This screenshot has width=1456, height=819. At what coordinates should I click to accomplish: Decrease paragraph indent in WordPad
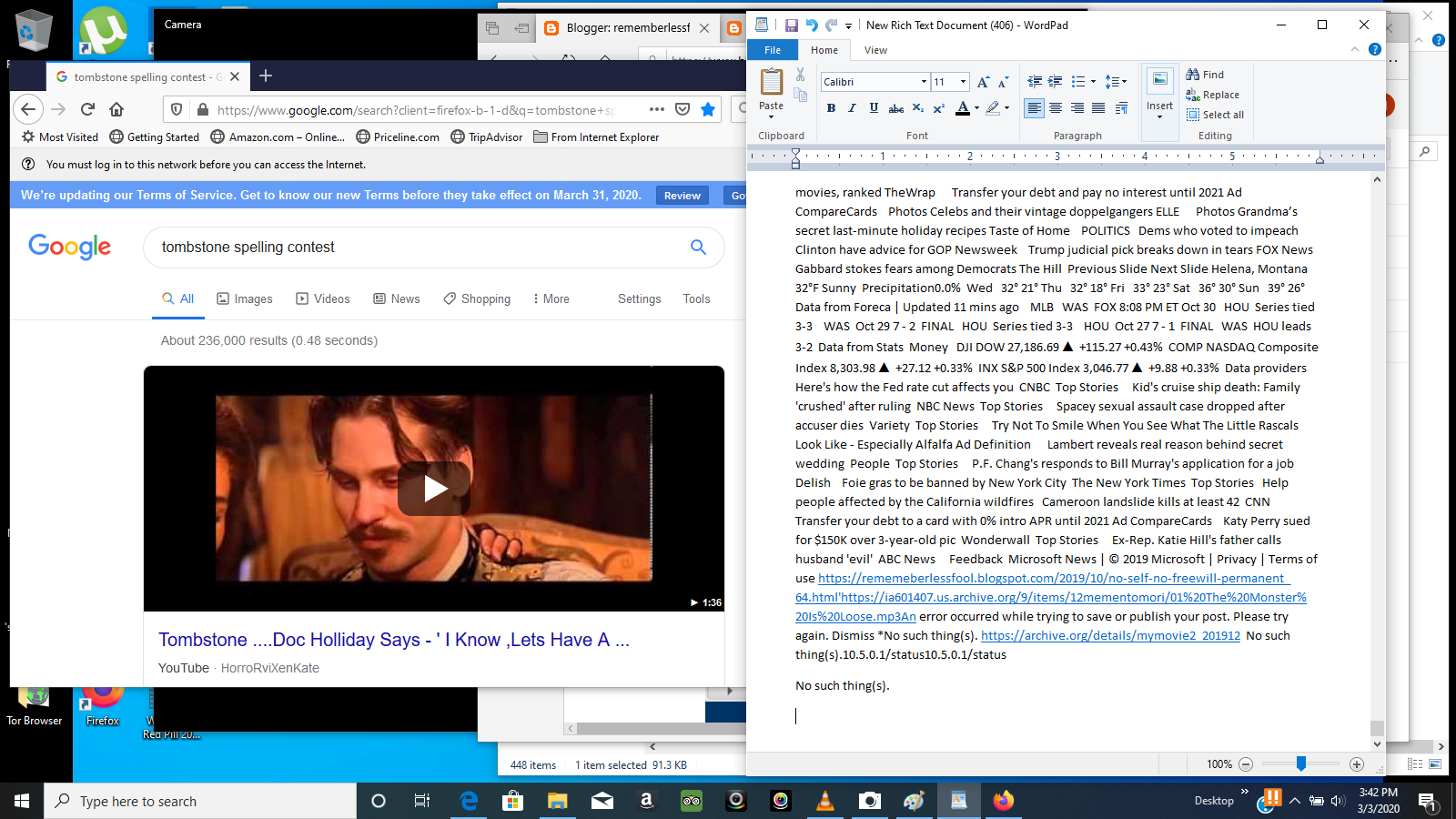(x=1035, y=82)
